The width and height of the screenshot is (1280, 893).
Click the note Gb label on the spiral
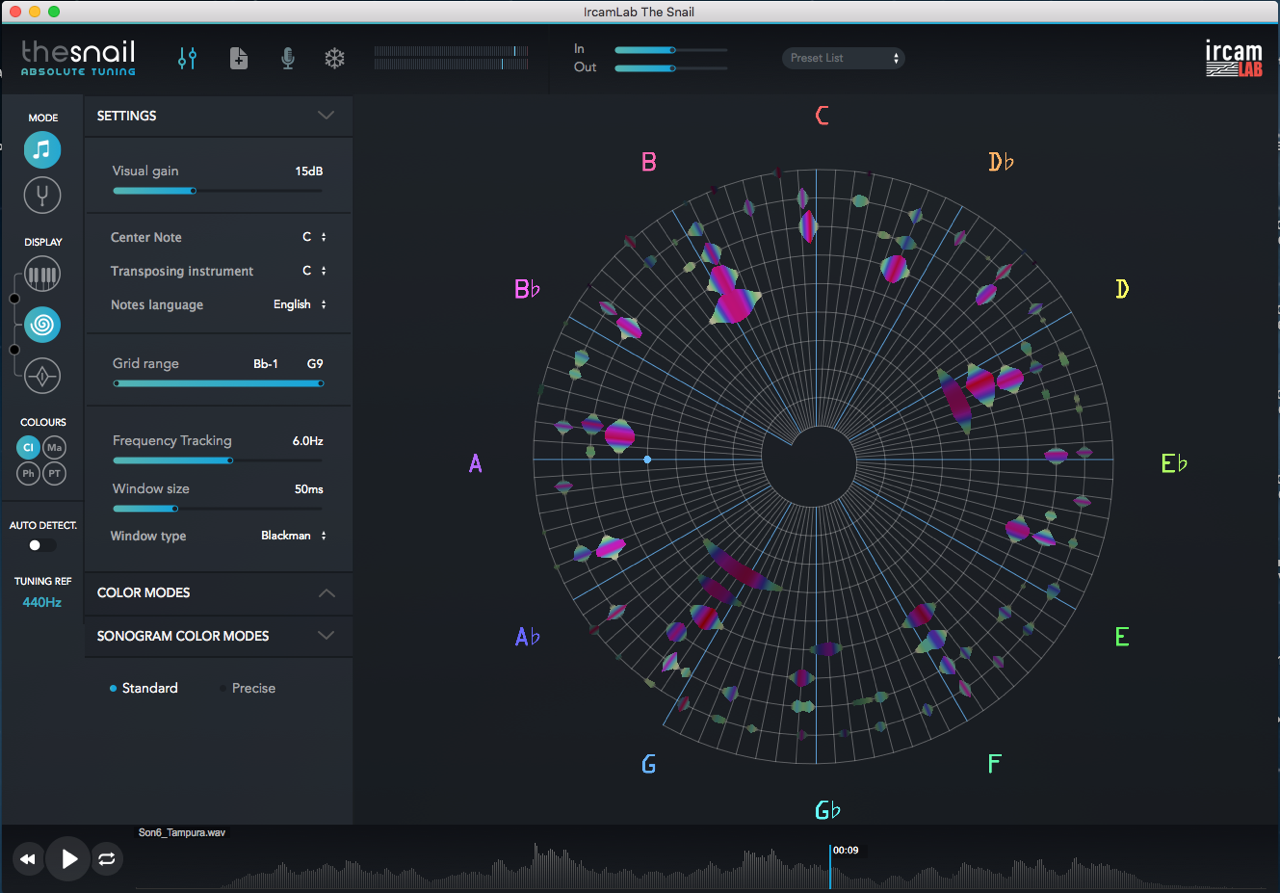(x=827, y=810)
